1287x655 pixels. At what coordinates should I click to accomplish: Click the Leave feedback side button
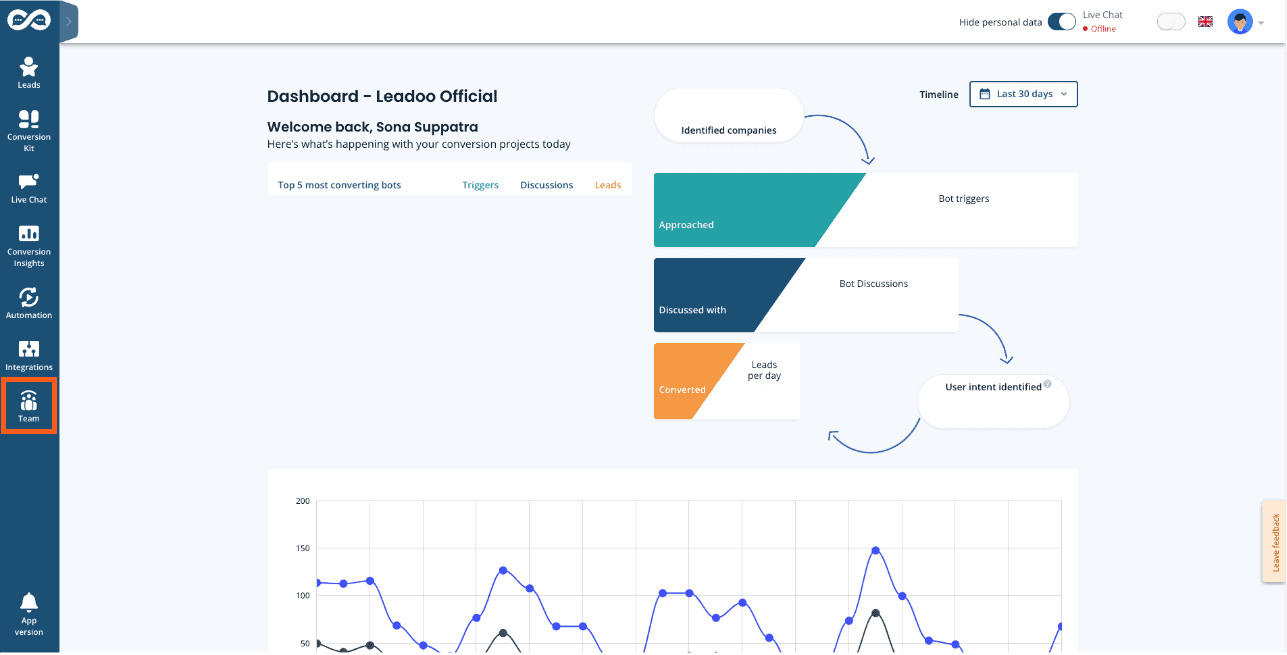1275,541
